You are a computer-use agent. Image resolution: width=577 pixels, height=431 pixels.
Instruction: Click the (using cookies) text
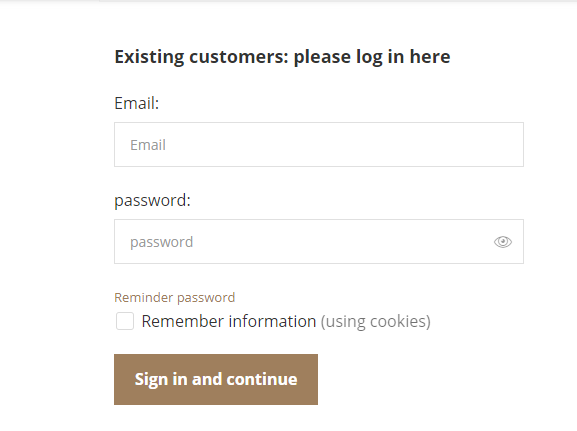(x=376, y=321)
